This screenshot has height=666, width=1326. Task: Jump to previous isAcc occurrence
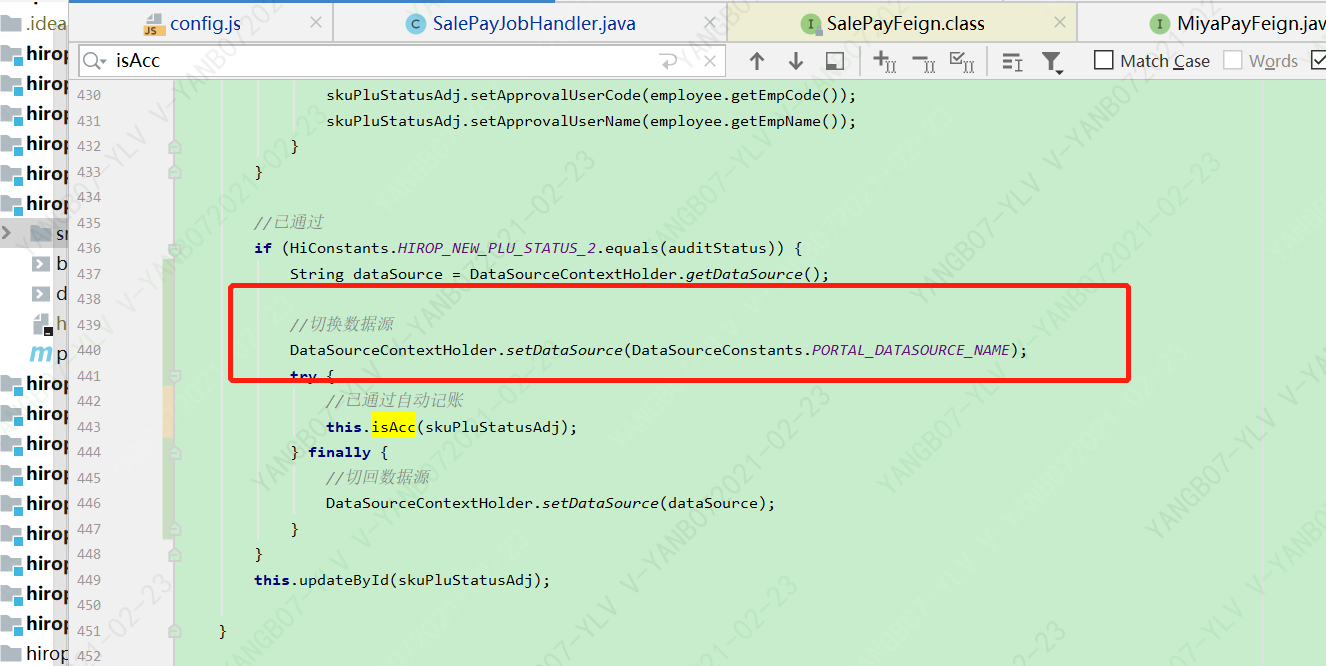tap(757, 61)
